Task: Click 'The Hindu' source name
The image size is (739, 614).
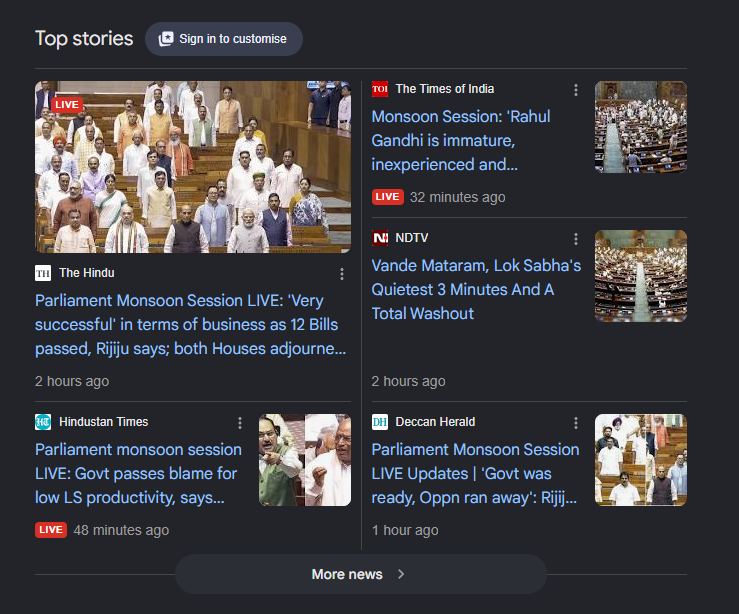Action: [87, 273]
